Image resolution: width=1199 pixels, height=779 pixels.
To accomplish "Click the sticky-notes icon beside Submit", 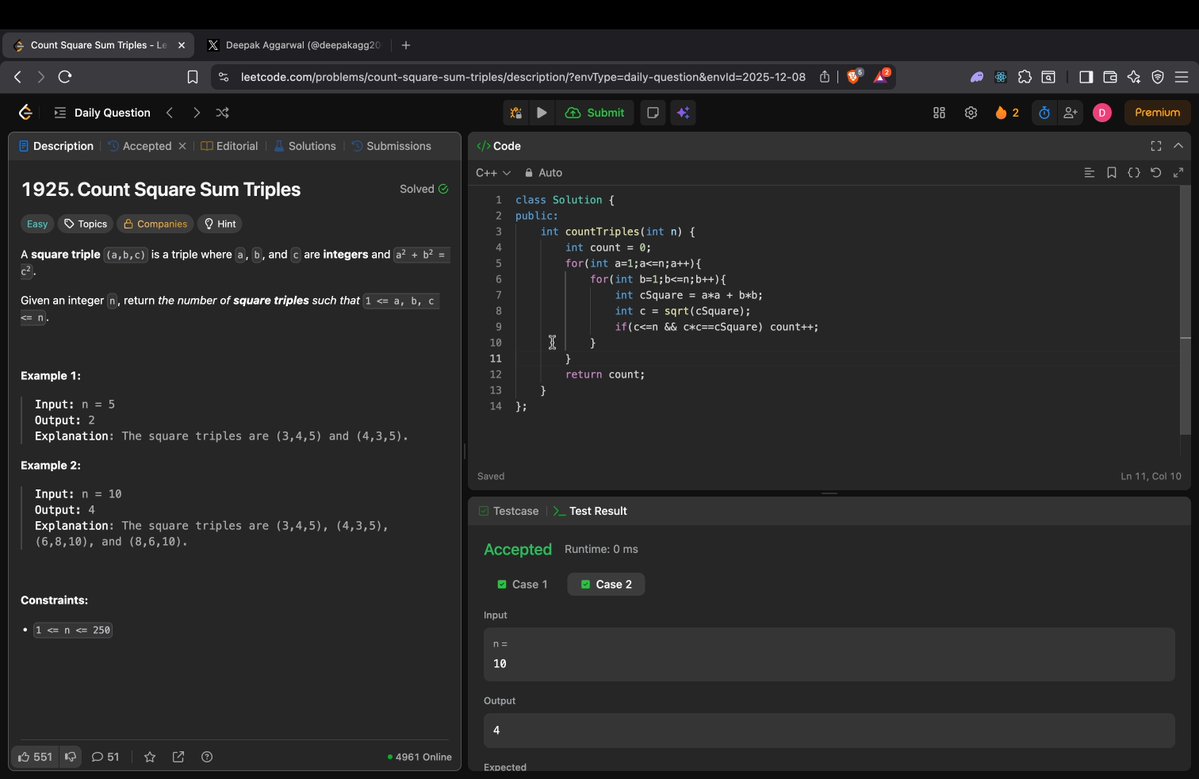I will point(652,112).
